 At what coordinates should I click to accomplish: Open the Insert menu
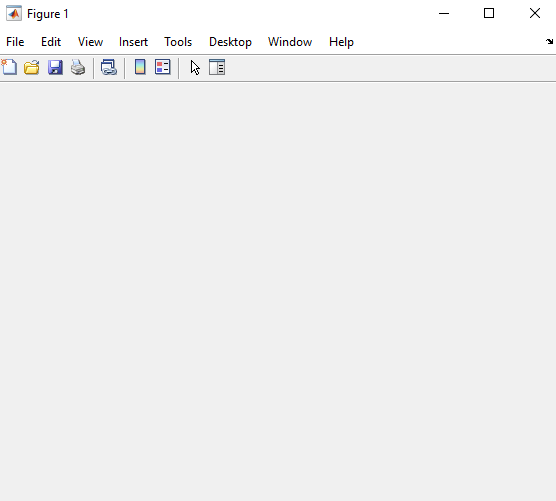133,42
